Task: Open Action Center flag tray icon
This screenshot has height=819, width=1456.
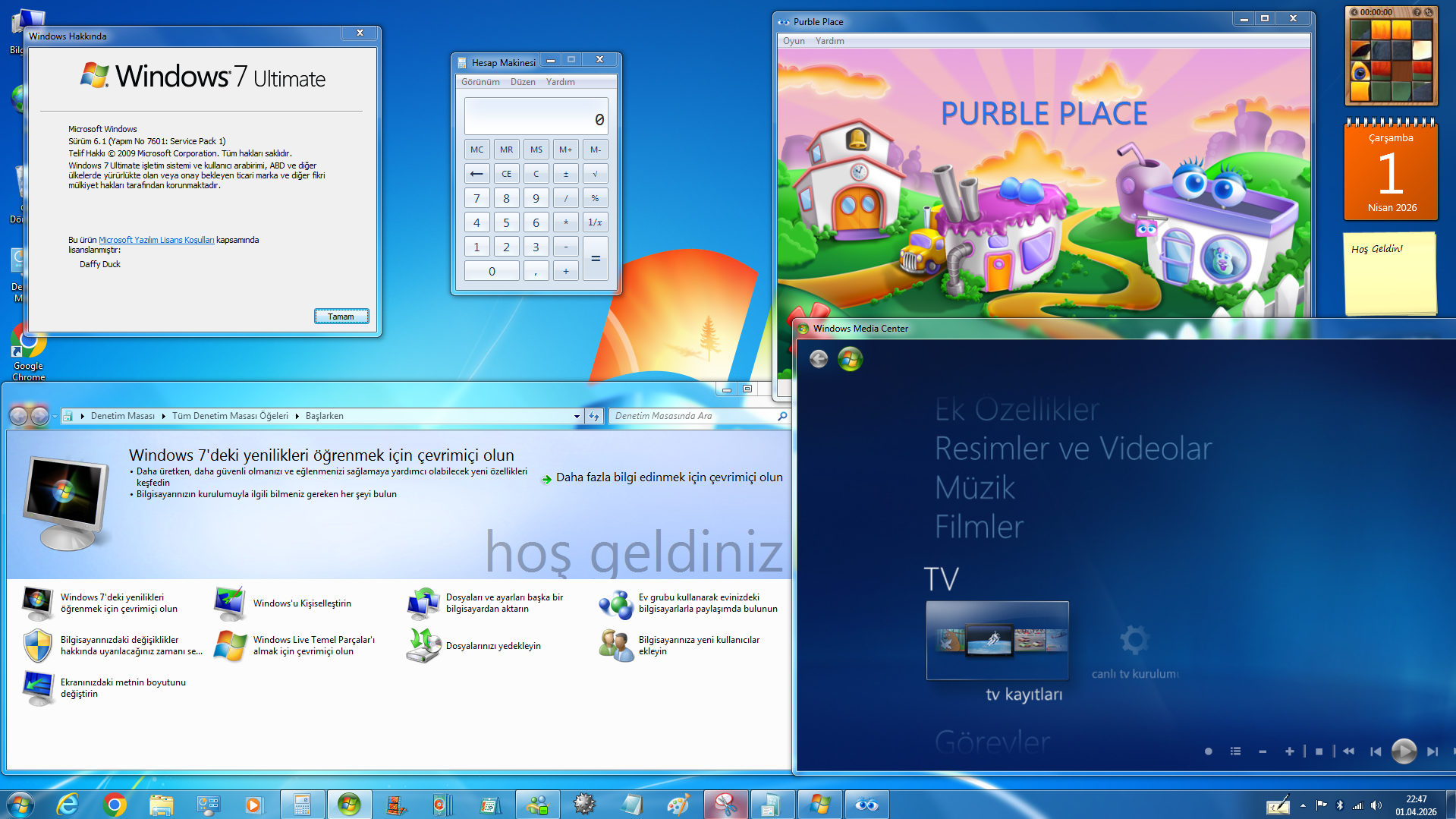Action: [1322, 805]
